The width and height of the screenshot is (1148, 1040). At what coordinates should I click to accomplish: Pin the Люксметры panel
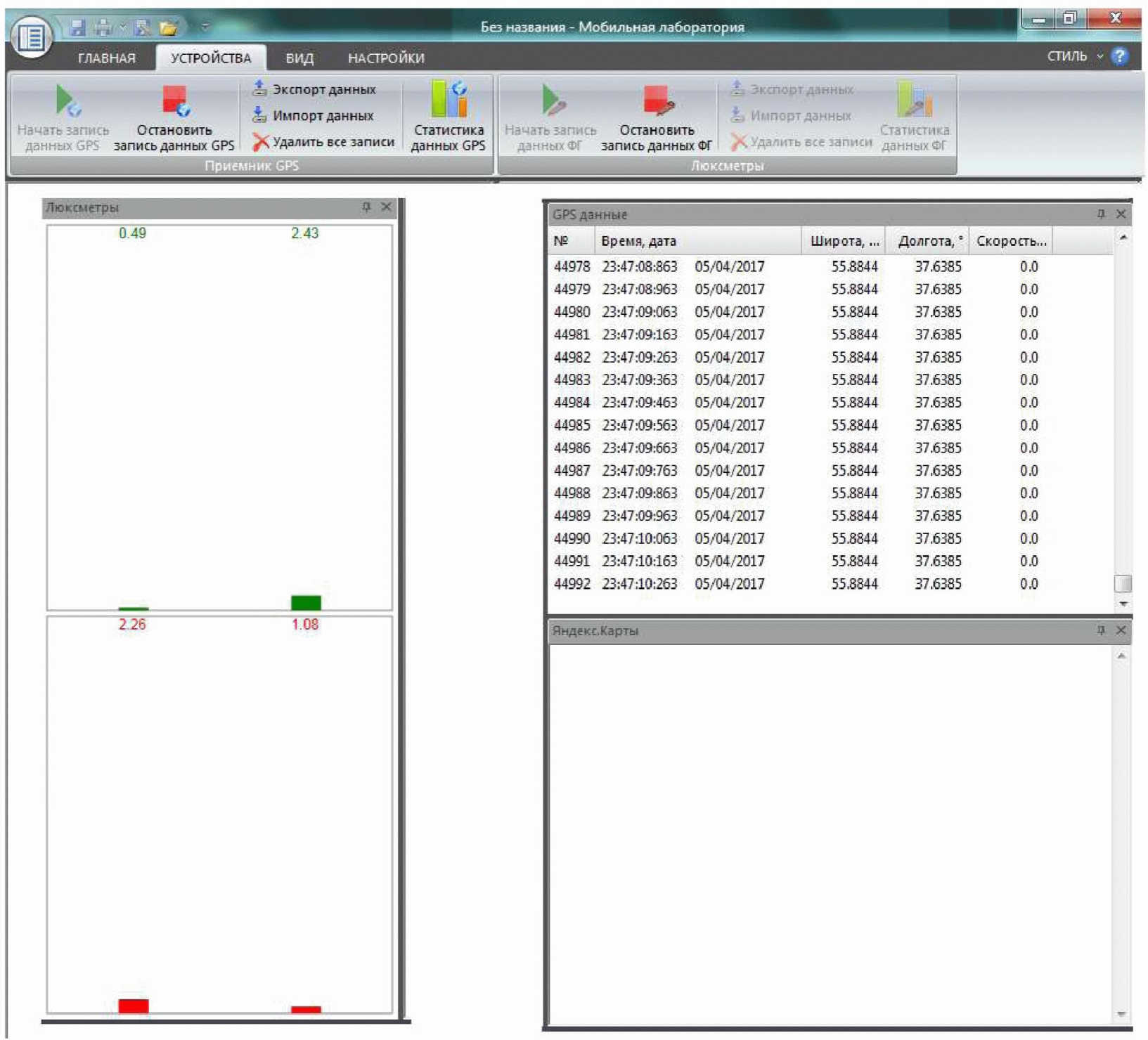click(x=366, y=207)
